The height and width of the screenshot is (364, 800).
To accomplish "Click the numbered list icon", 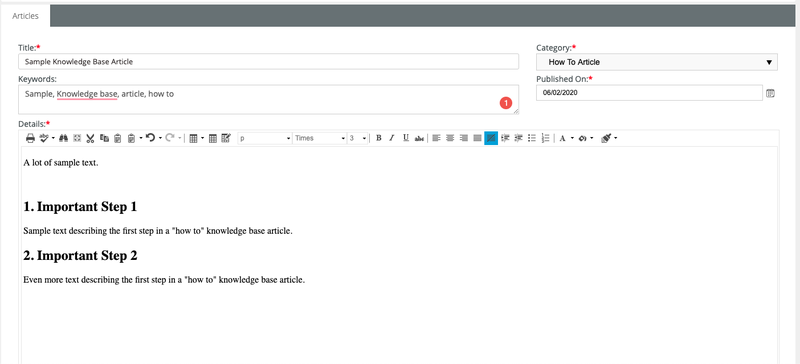I will (x=545, y=138).
